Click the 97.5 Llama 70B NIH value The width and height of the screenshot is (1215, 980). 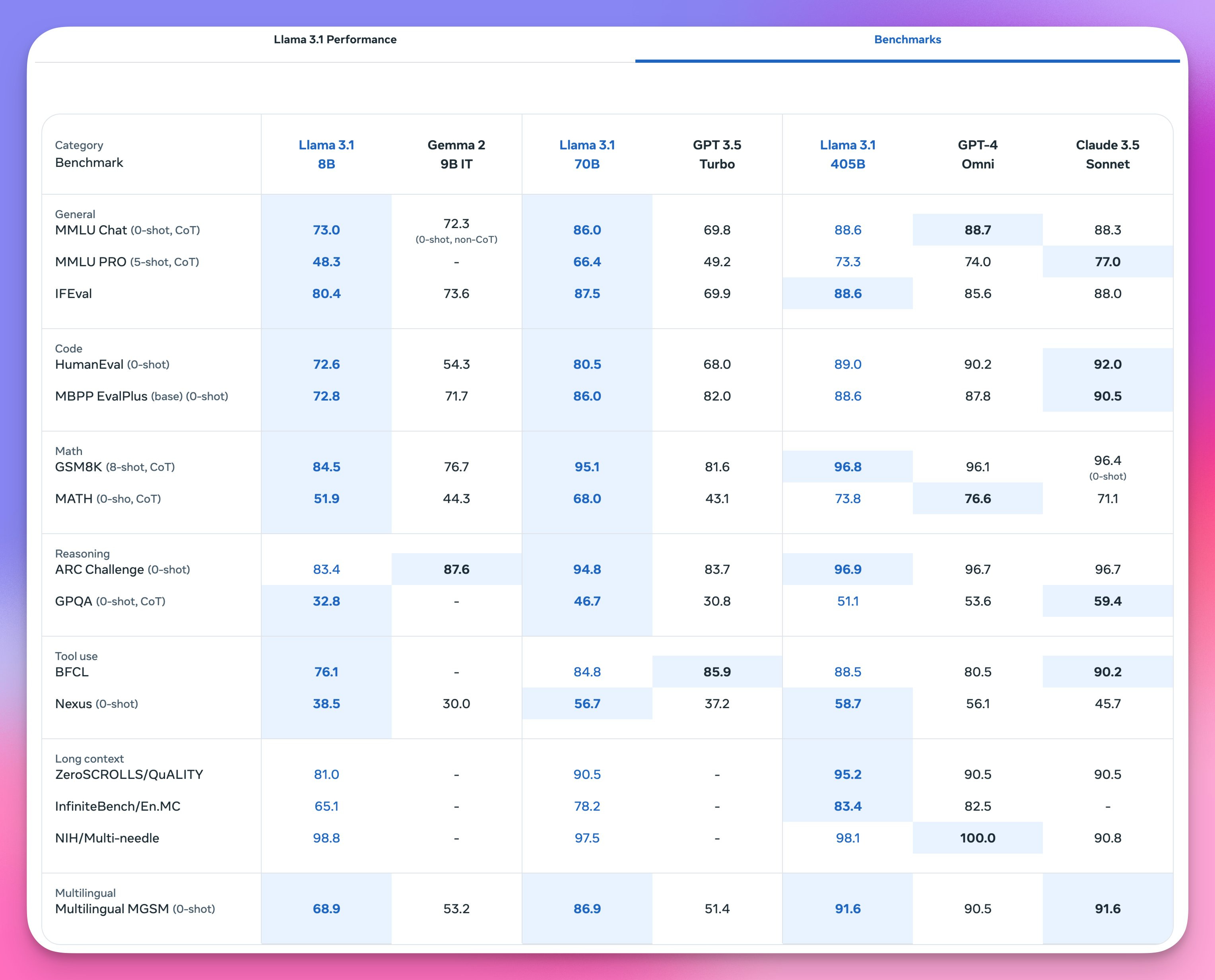(x=587, y=838)
